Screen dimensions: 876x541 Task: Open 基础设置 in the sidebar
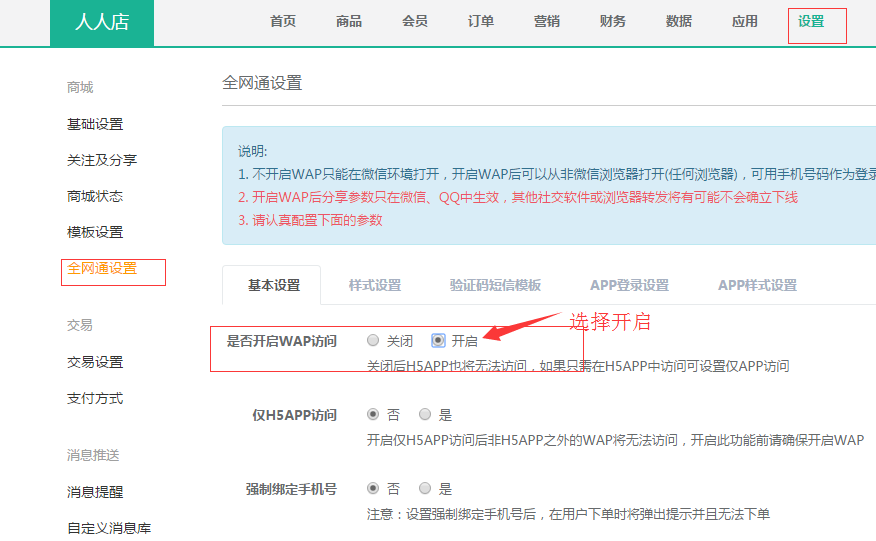click(95, 124)
